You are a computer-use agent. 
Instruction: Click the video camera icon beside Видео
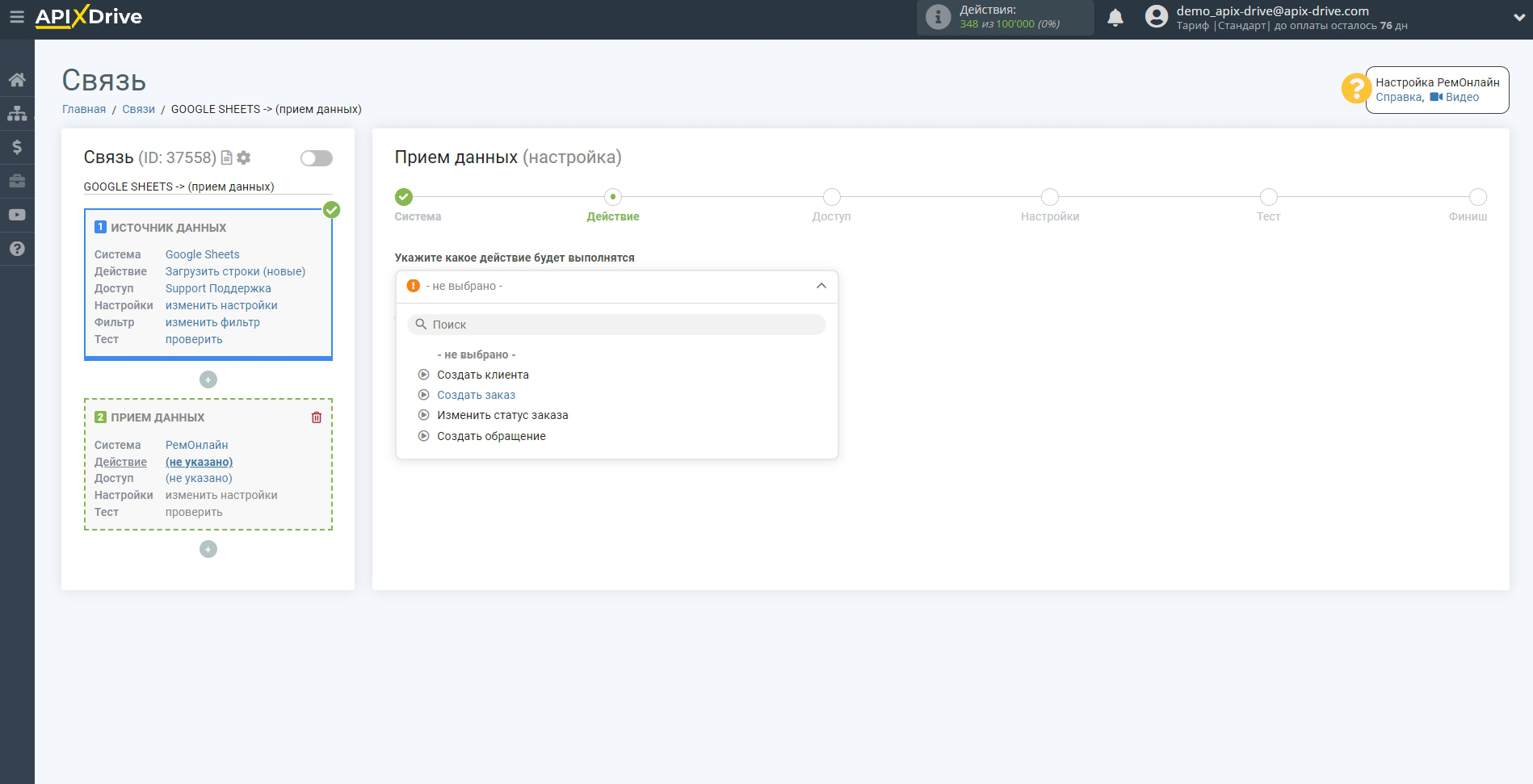1436,97
